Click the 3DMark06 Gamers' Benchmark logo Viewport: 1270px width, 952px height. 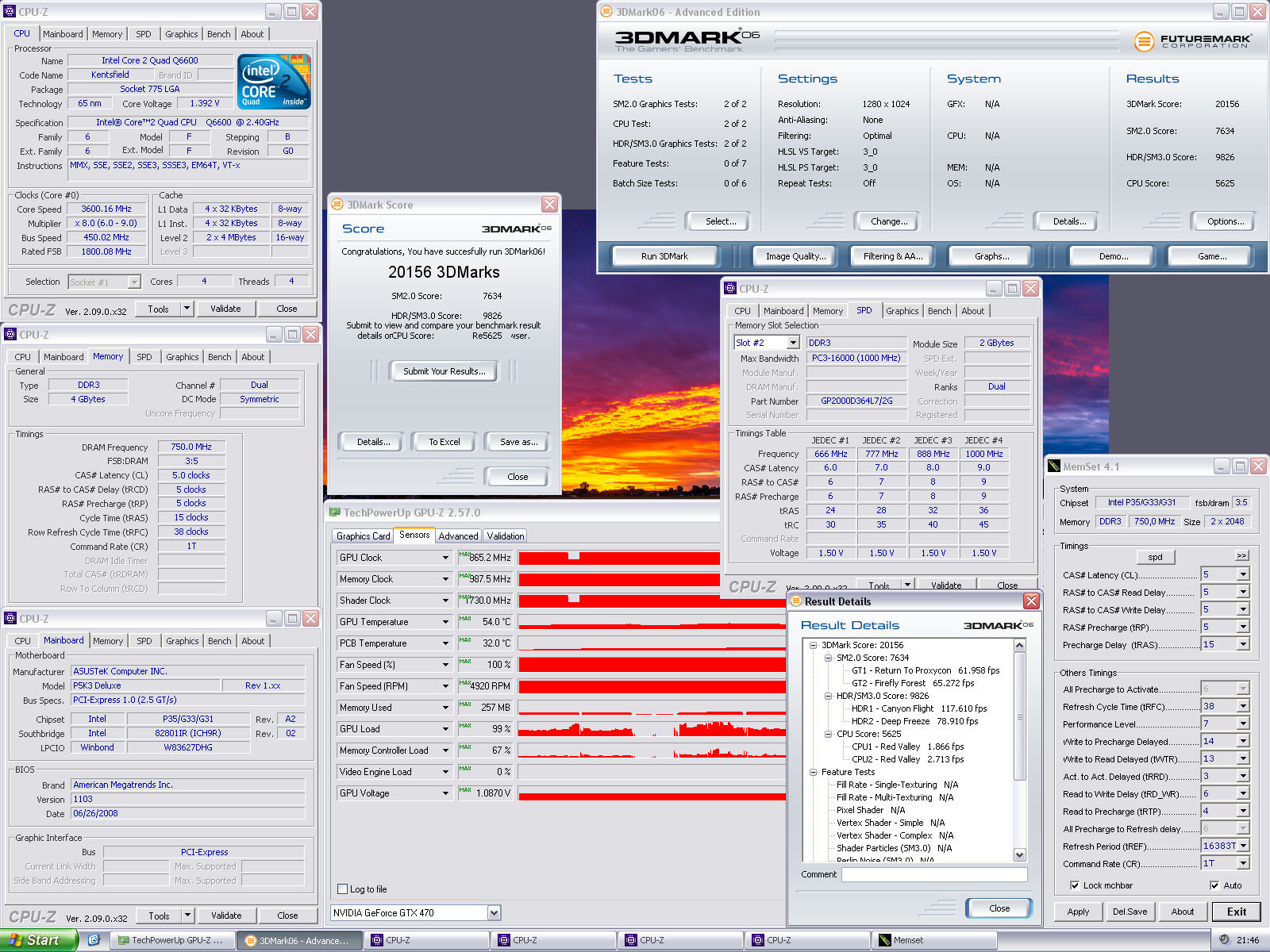[x=687, y=40]
